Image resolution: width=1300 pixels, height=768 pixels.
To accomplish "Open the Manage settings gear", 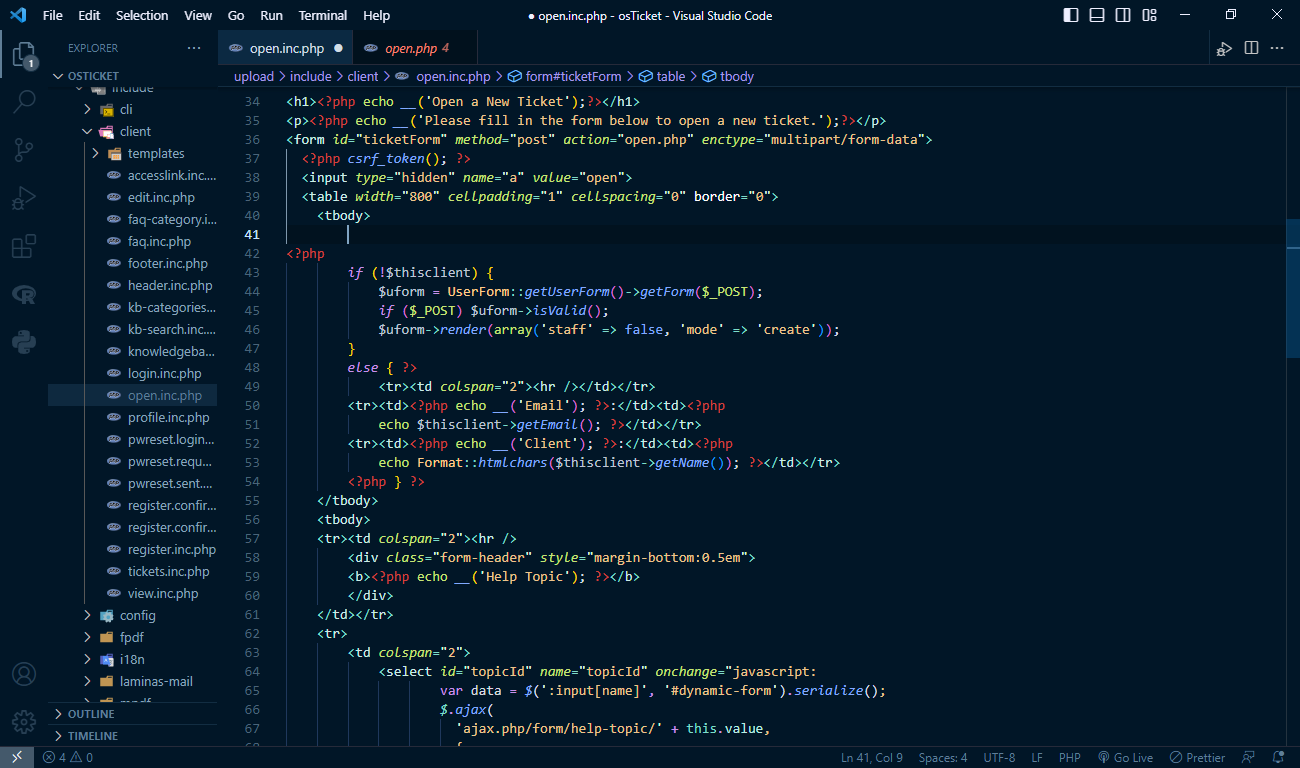I will (24, 721).
